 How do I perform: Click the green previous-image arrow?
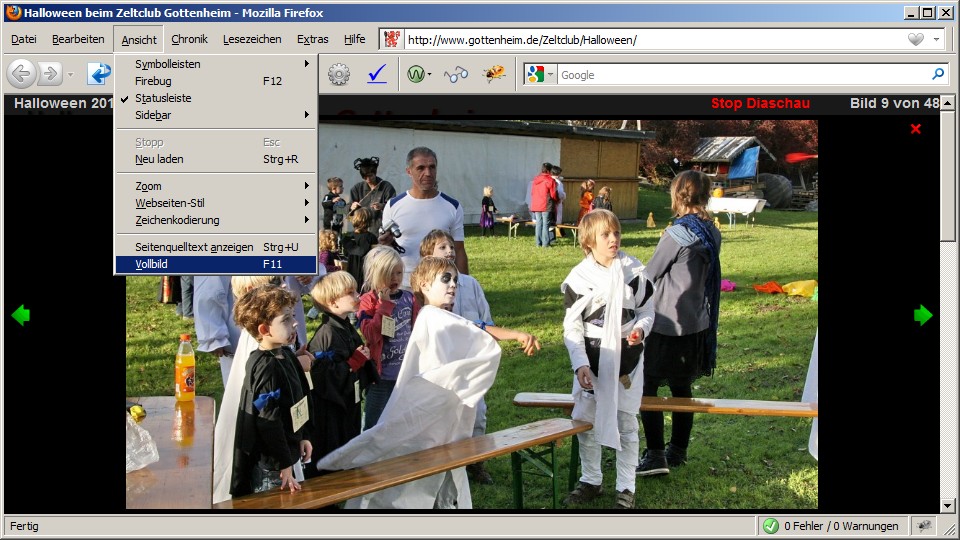[x=21, y=316]
